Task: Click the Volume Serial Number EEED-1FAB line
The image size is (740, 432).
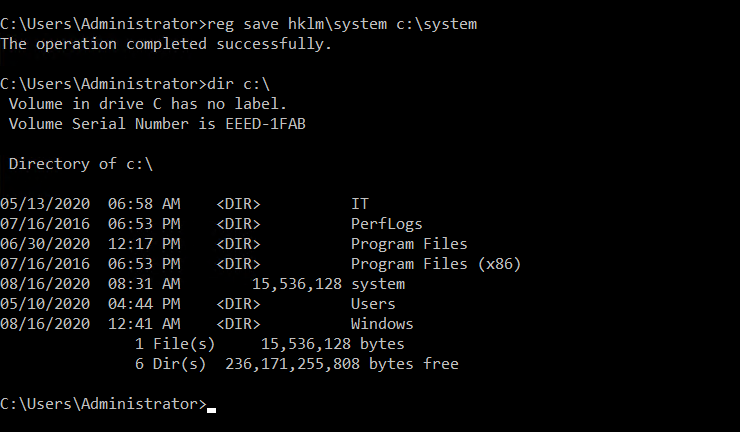Action: pyautogui.click(x=157, y=124)
